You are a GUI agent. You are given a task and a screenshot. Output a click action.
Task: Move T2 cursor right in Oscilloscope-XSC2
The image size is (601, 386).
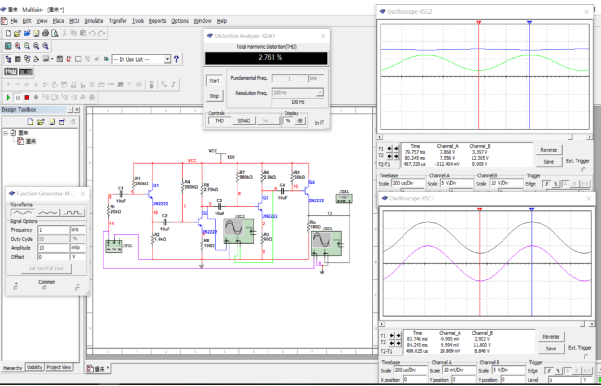396,156
